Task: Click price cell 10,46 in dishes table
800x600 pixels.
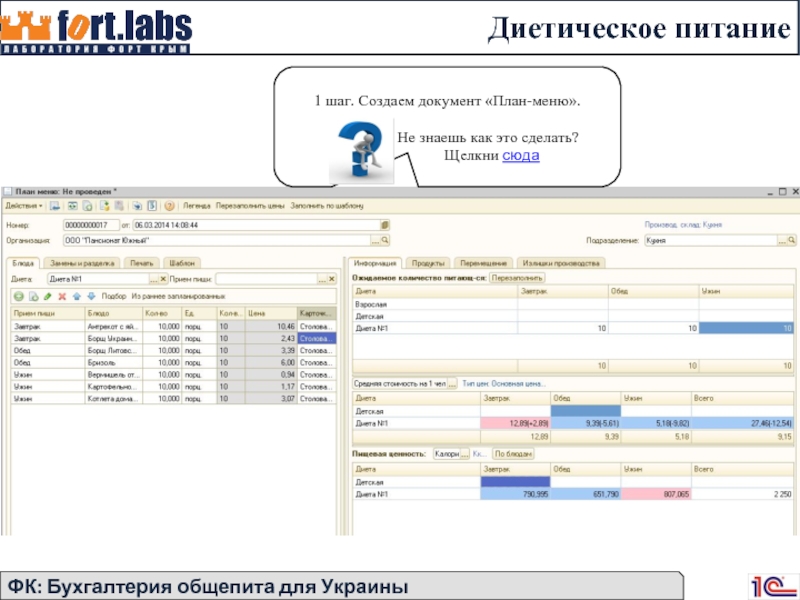Action: pos(271,327)
